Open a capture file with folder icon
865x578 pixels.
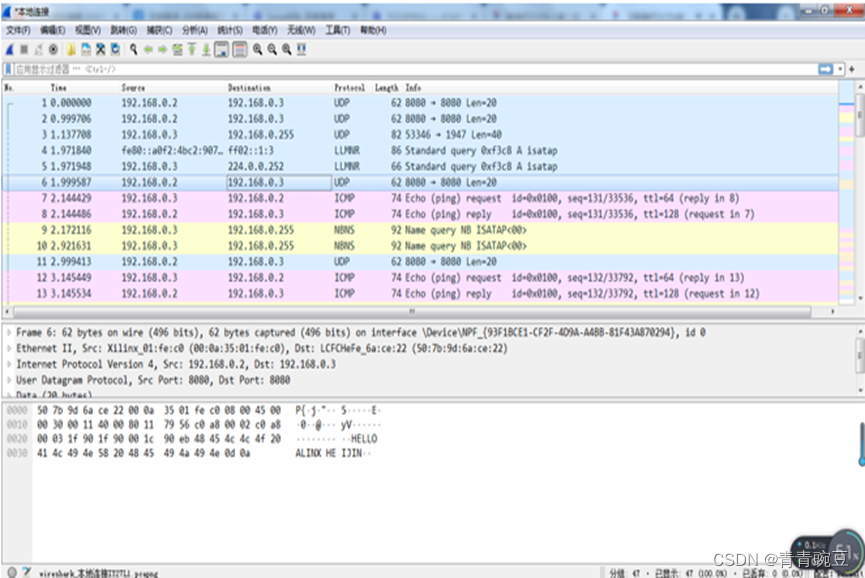71,50
